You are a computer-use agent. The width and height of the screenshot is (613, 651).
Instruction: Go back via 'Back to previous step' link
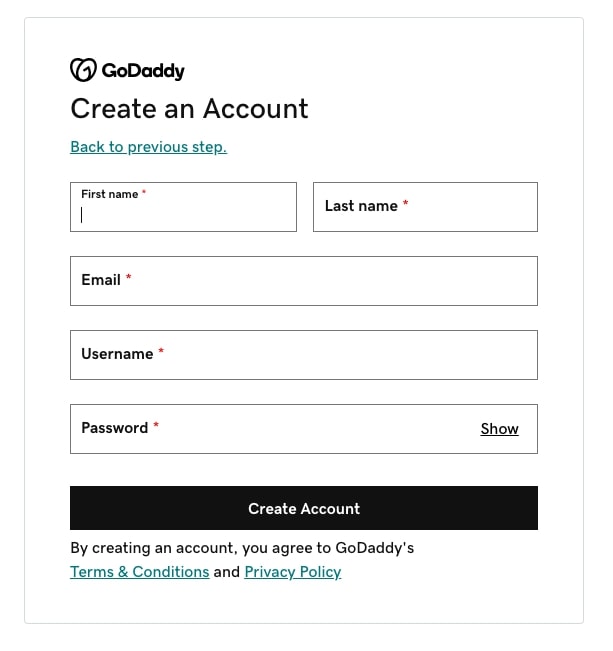point(149,147)
